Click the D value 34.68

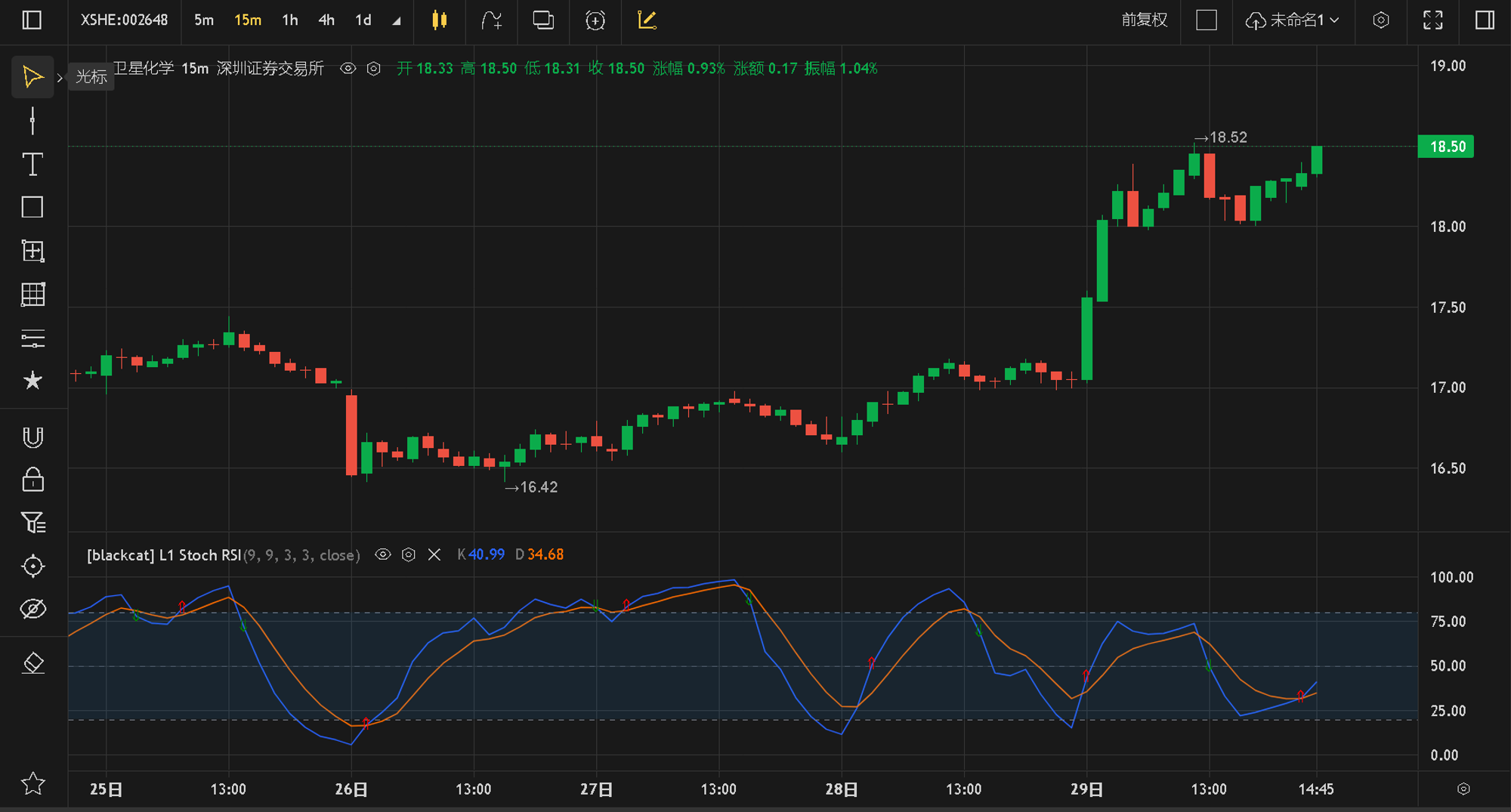(x=545, y=554)
